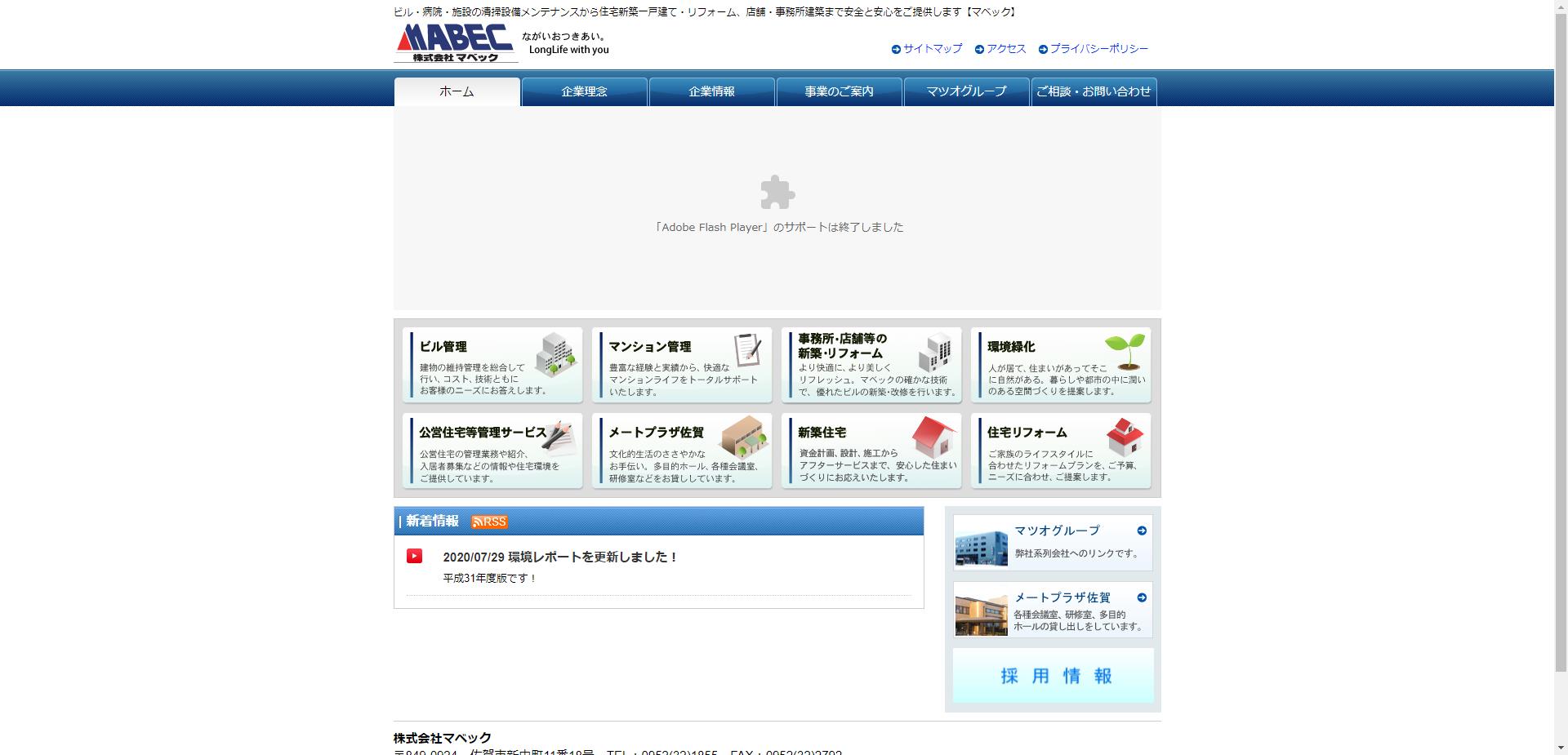The height and width of the screenshot is (755, 1568).
Task: Open the サイトマップ link
Action: 931,49
